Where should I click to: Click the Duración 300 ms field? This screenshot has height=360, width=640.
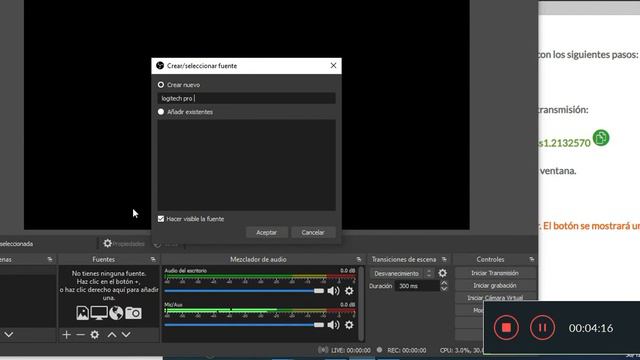click(x=417, y=286)
